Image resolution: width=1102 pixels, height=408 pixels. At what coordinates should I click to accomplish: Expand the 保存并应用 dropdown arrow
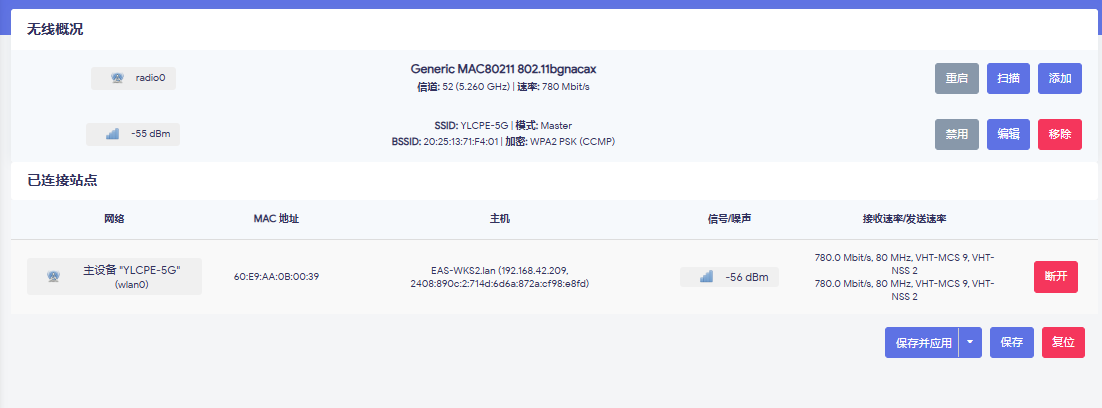coord(970,342)
